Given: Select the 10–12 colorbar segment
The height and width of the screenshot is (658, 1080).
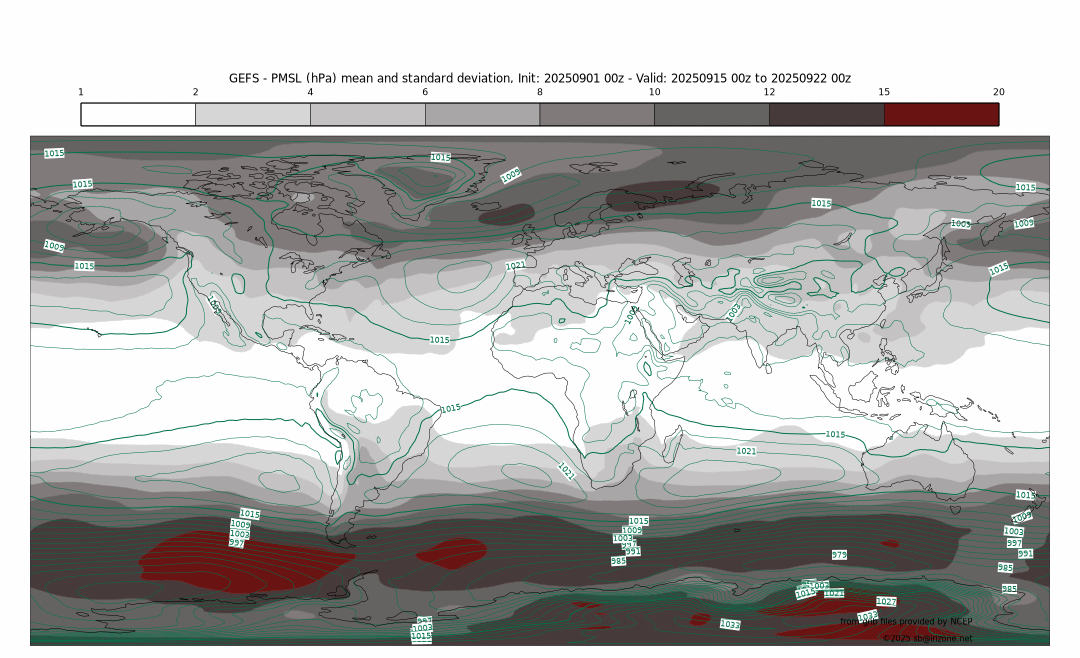Looking at the screenshot, I should coord(711,114).
